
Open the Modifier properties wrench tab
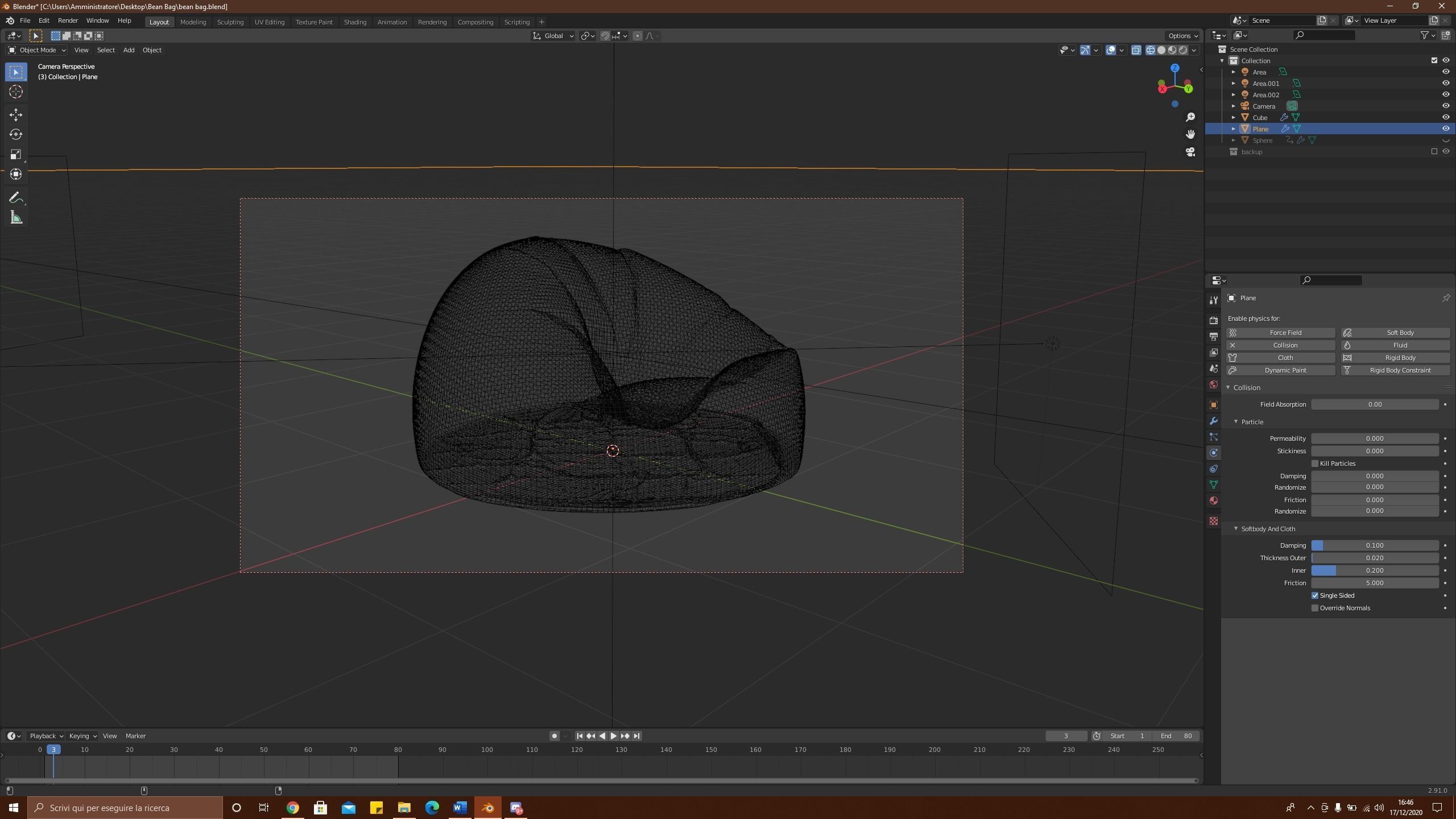1213,421
